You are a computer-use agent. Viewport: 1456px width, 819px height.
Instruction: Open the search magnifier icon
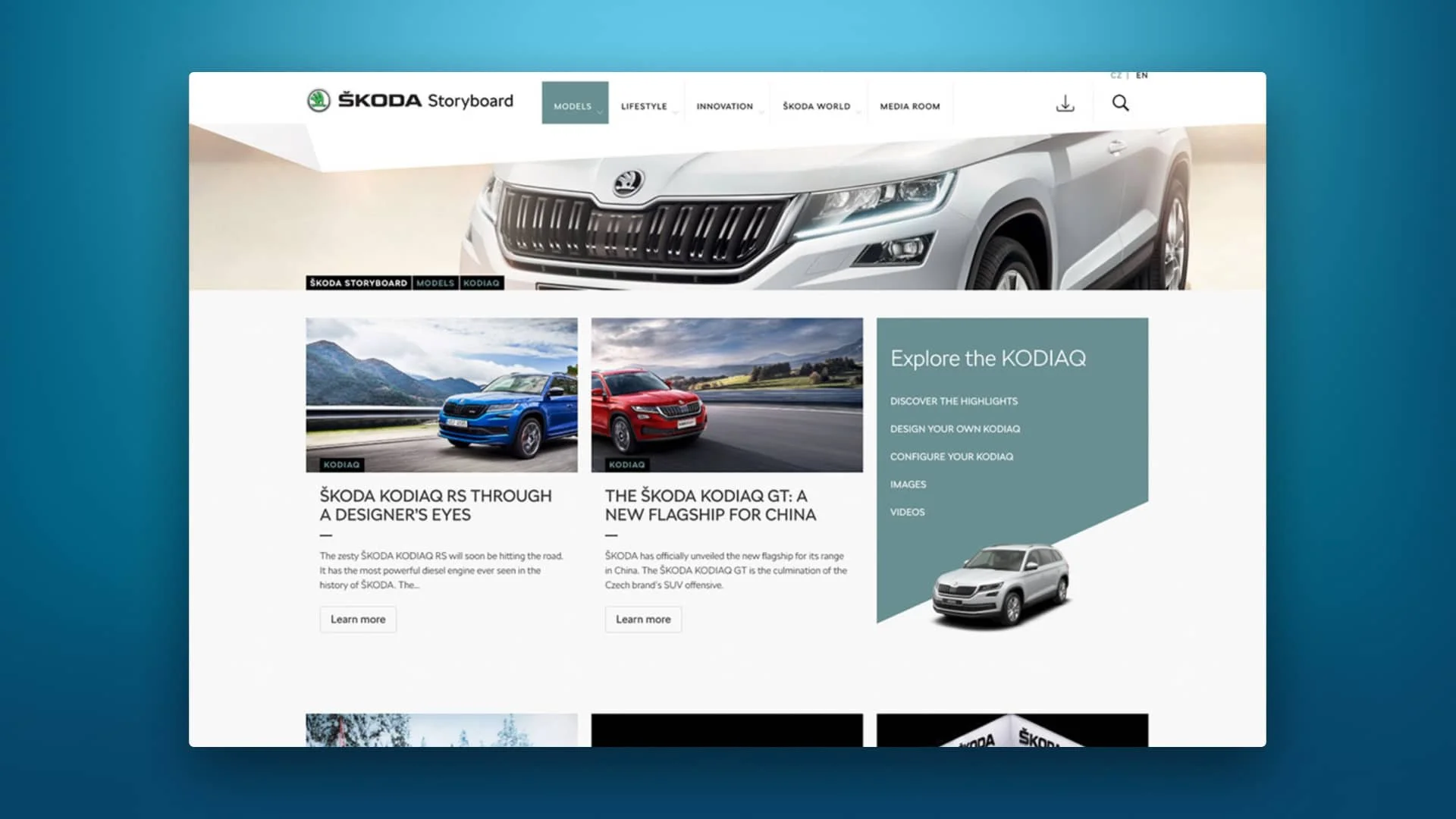point(1121,103)
